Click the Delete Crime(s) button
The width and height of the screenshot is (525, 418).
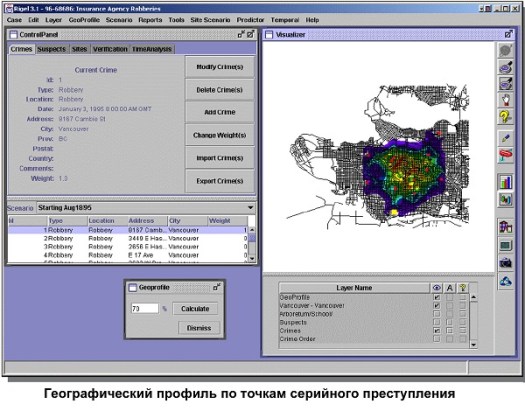coord(220,90)
